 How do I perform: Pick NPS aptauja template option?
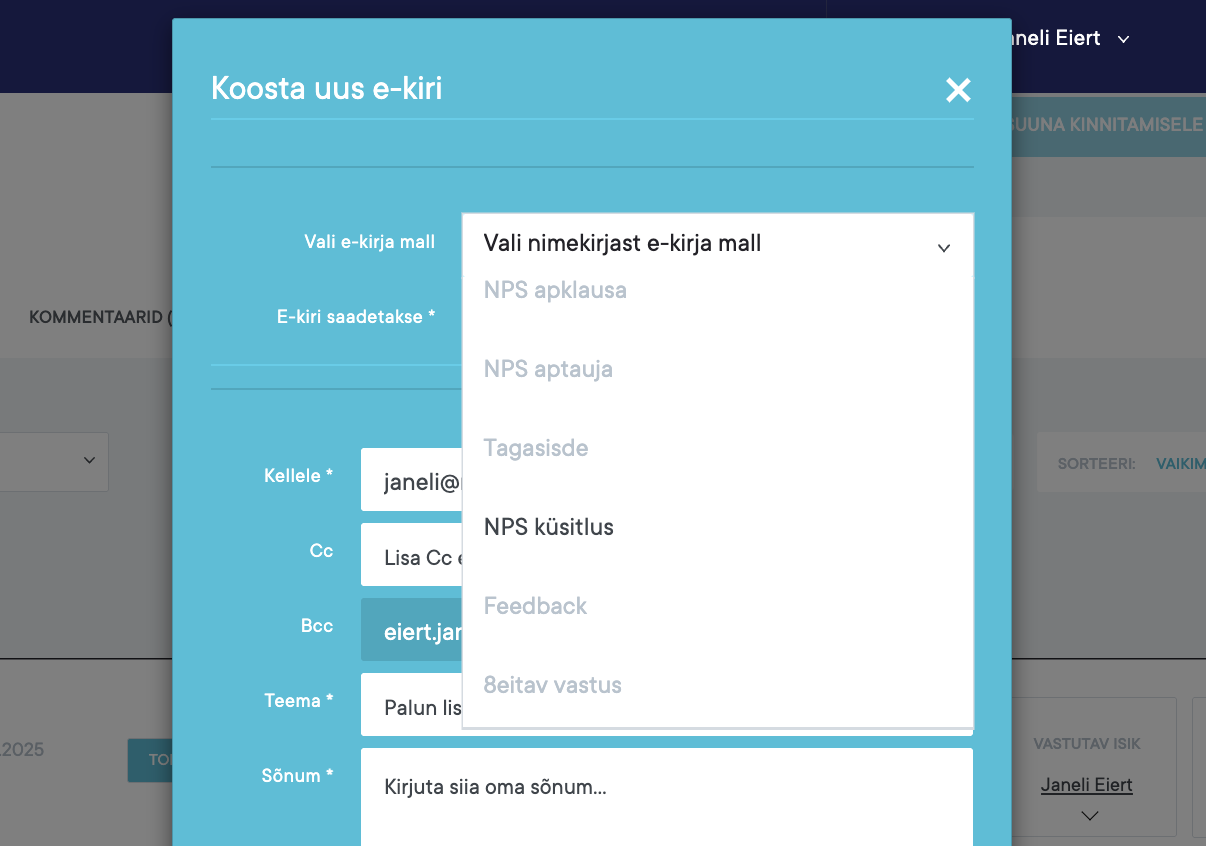tap(548, 370)
